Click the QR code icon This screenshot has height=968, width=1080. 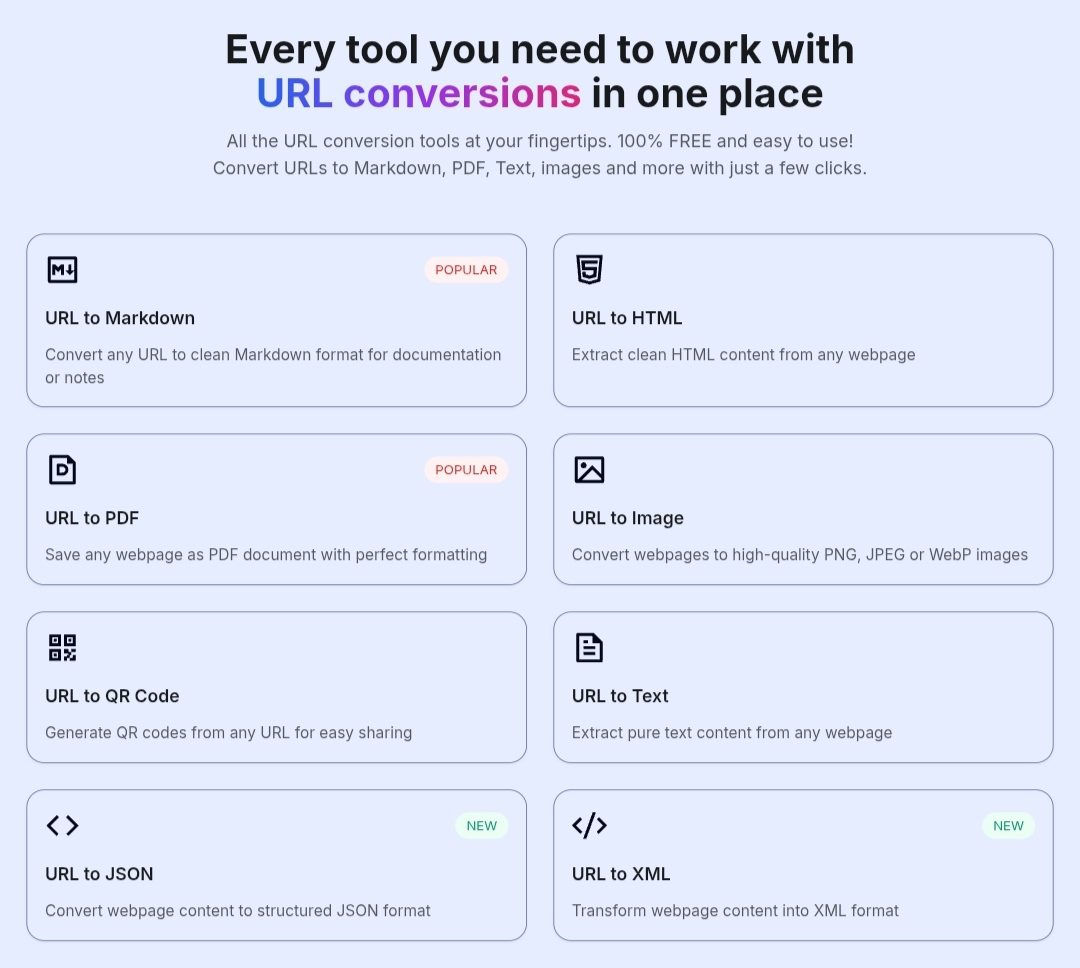pyautogui.click(x=62, y=648)
